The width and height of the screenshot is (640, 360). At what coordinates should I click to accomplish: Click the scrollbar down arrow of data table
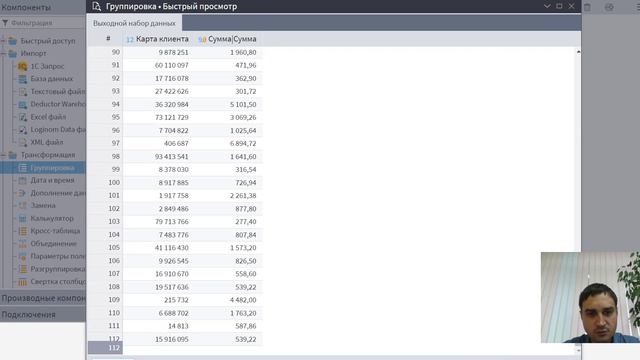coord(578,350)
